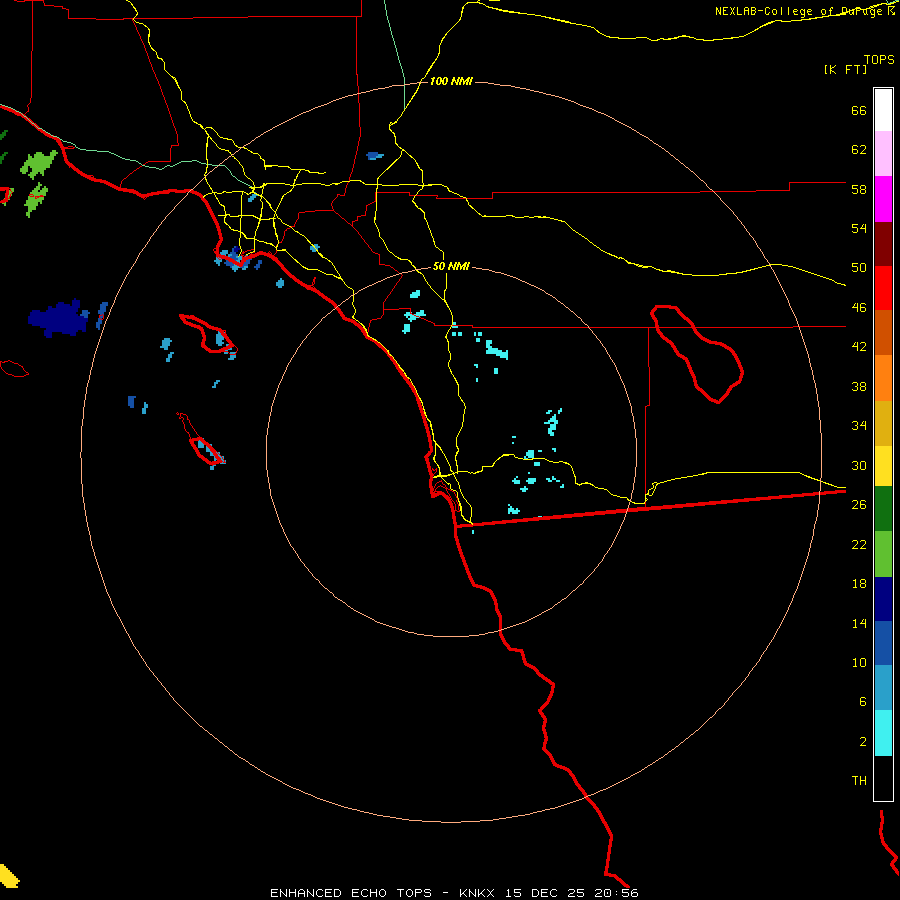Click the cyan legend swatch
Screen dimensions: 900x900
tap(883, 733)
